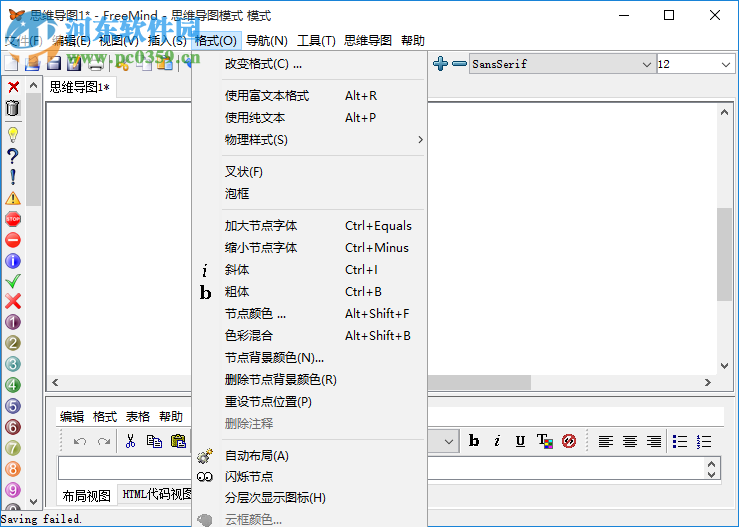Open the 思维导图 menu
739x527 pixels.
[x=368, y=41]
